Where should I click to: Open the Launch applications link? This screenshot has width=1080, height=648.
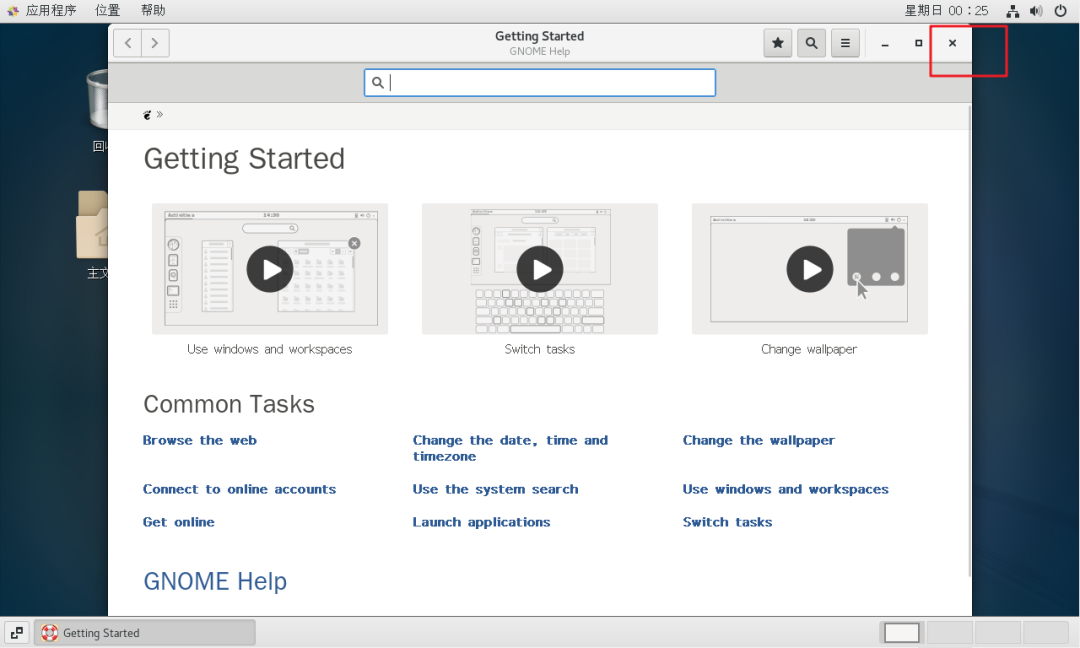[x=481, y=523]
